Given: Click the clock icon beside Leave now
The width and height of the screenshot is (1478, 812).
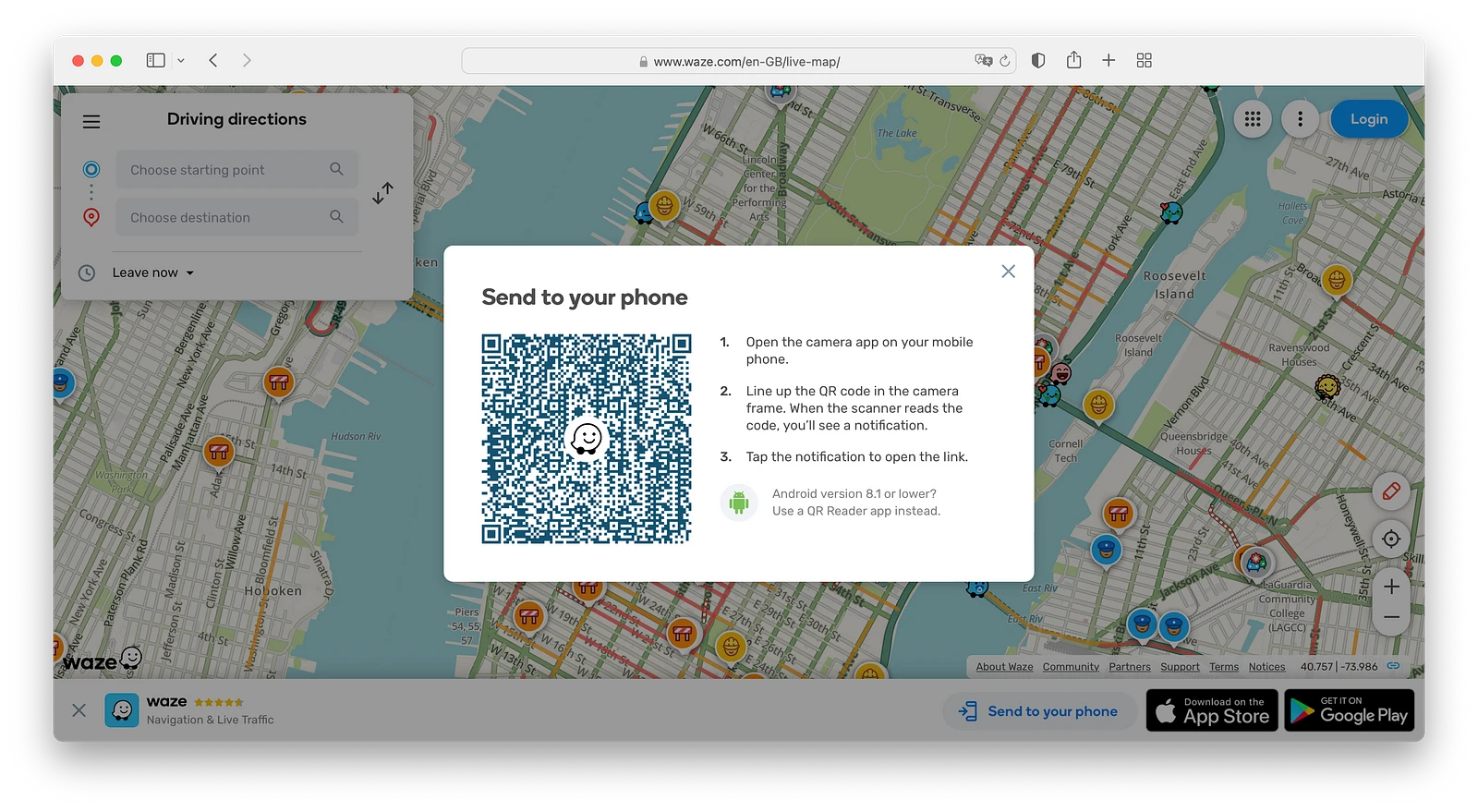Looking at the screenshot, I should pos(87,273).
